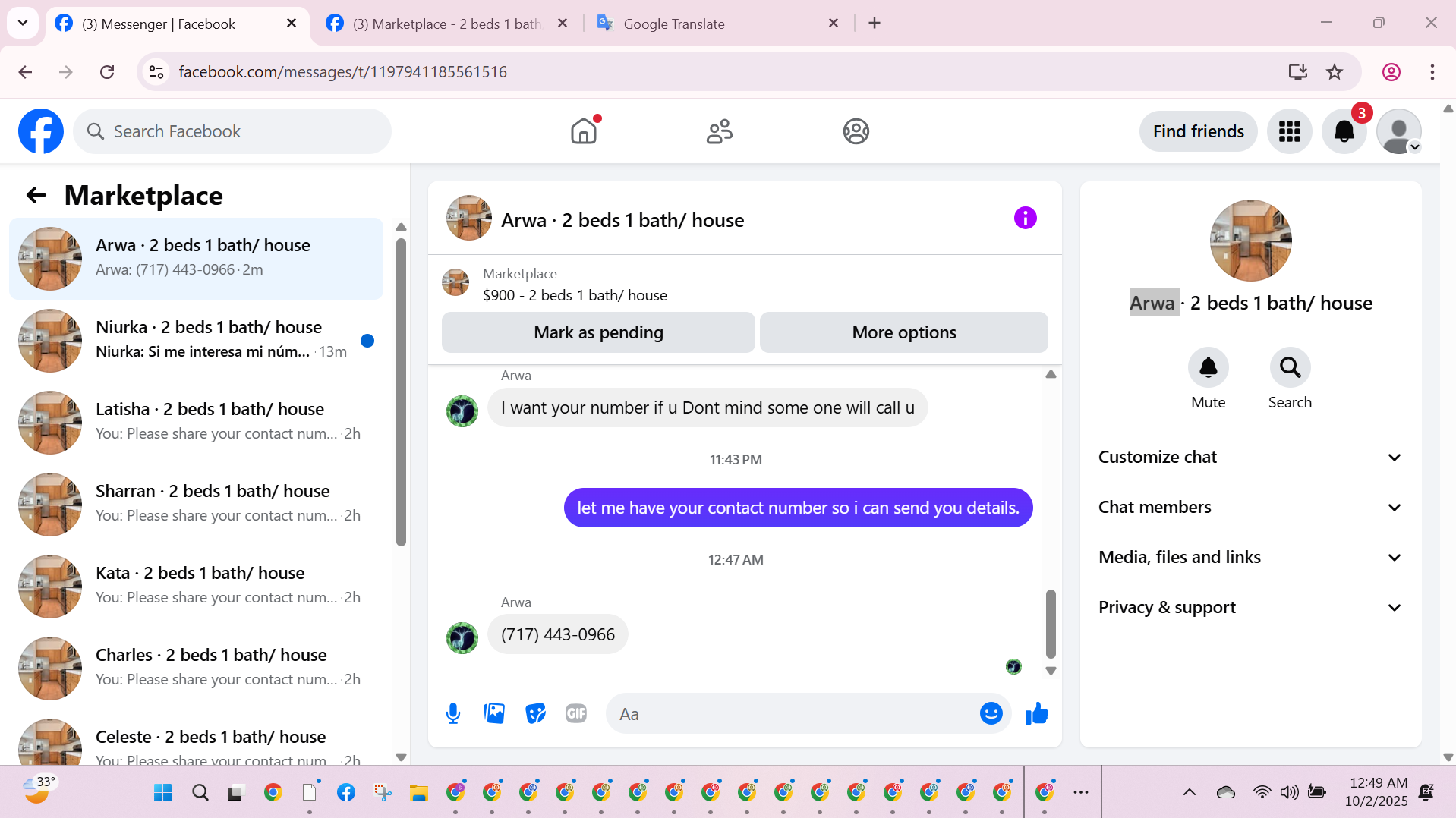This screenshot has height=818, width=1456.
Task: Open Latisha conversation in list
Action: [196, 423]
